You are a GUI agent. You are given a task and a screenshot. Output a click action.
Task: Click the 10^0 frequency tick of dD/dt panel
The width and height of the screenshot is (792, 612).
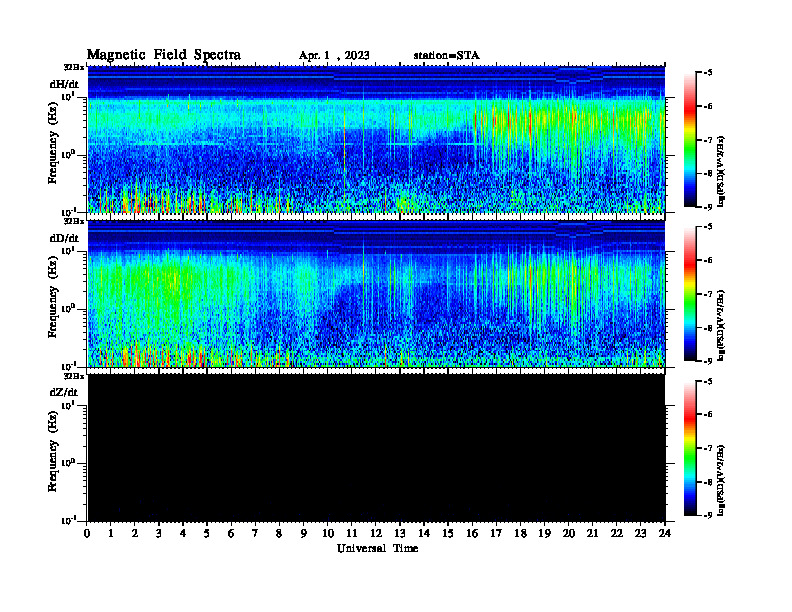click(68, 308)
